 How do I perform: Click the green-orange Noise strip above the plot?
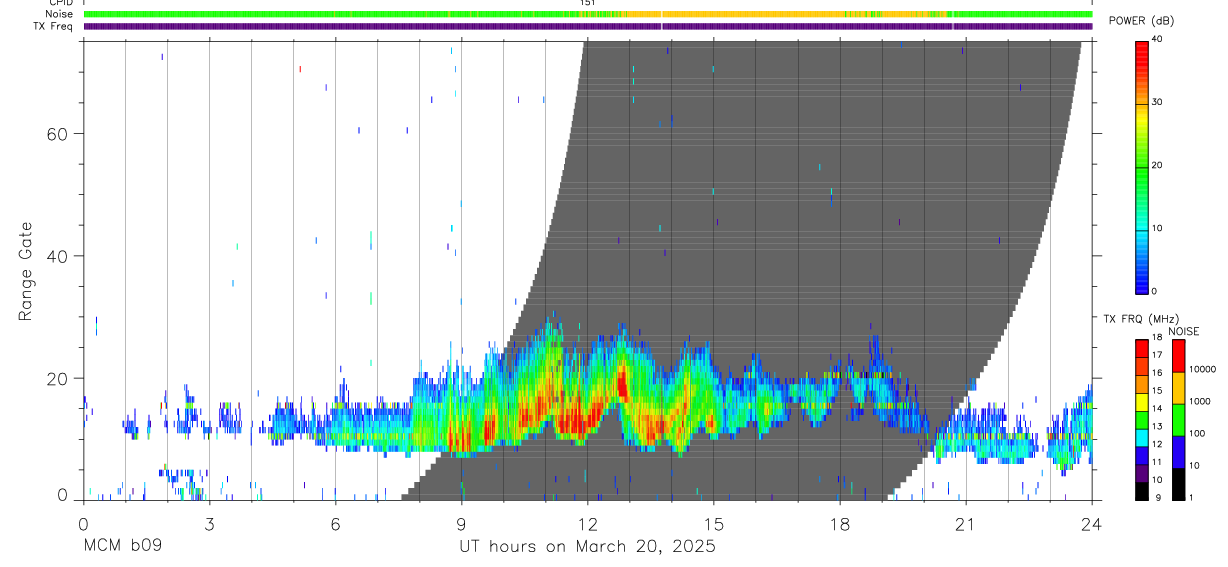[x=588, y=15]
